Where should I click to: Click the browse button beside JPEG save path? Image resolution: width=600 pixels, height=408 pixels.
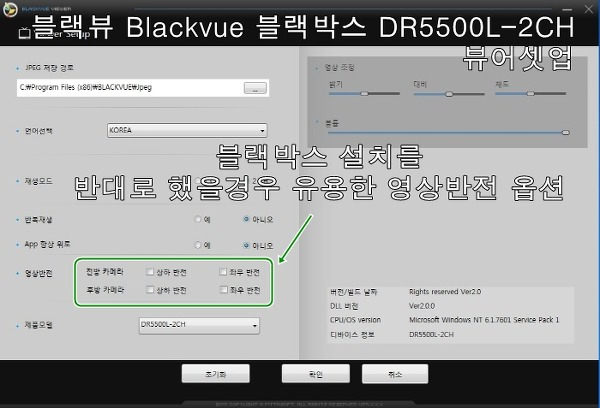[255, 88]
